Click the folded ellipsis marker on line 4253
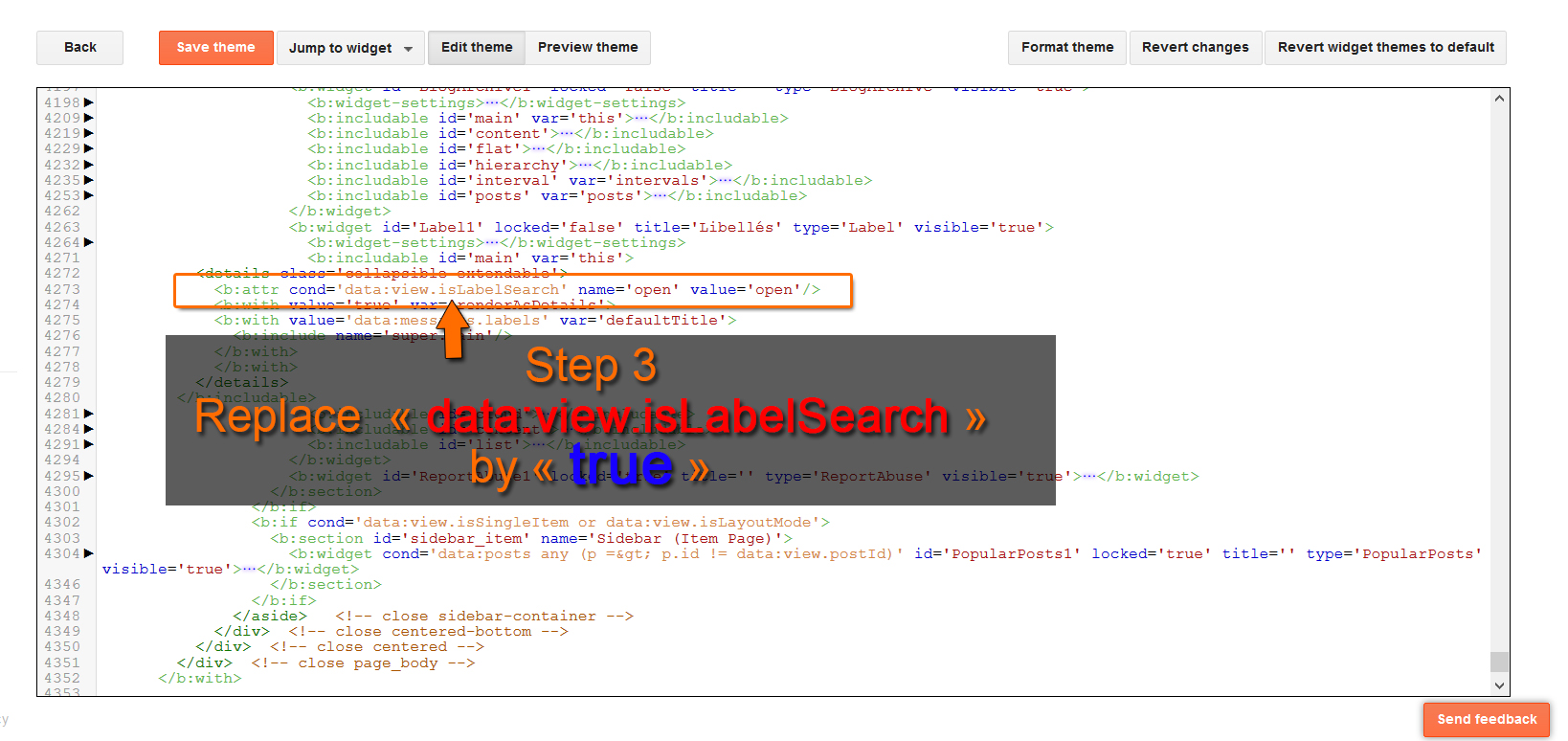The height and width of the screenshot is (741, 1568). [x=661, y=195]
